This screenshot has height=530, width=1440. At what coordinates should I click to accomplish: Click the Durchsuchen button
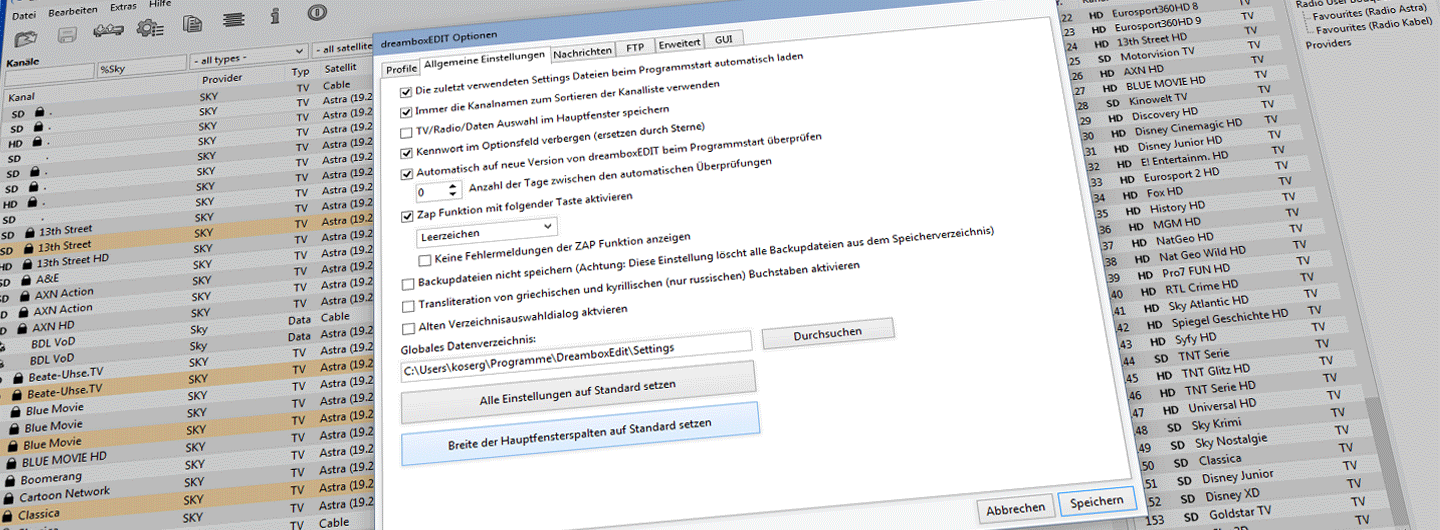click(x=828, y=331)
